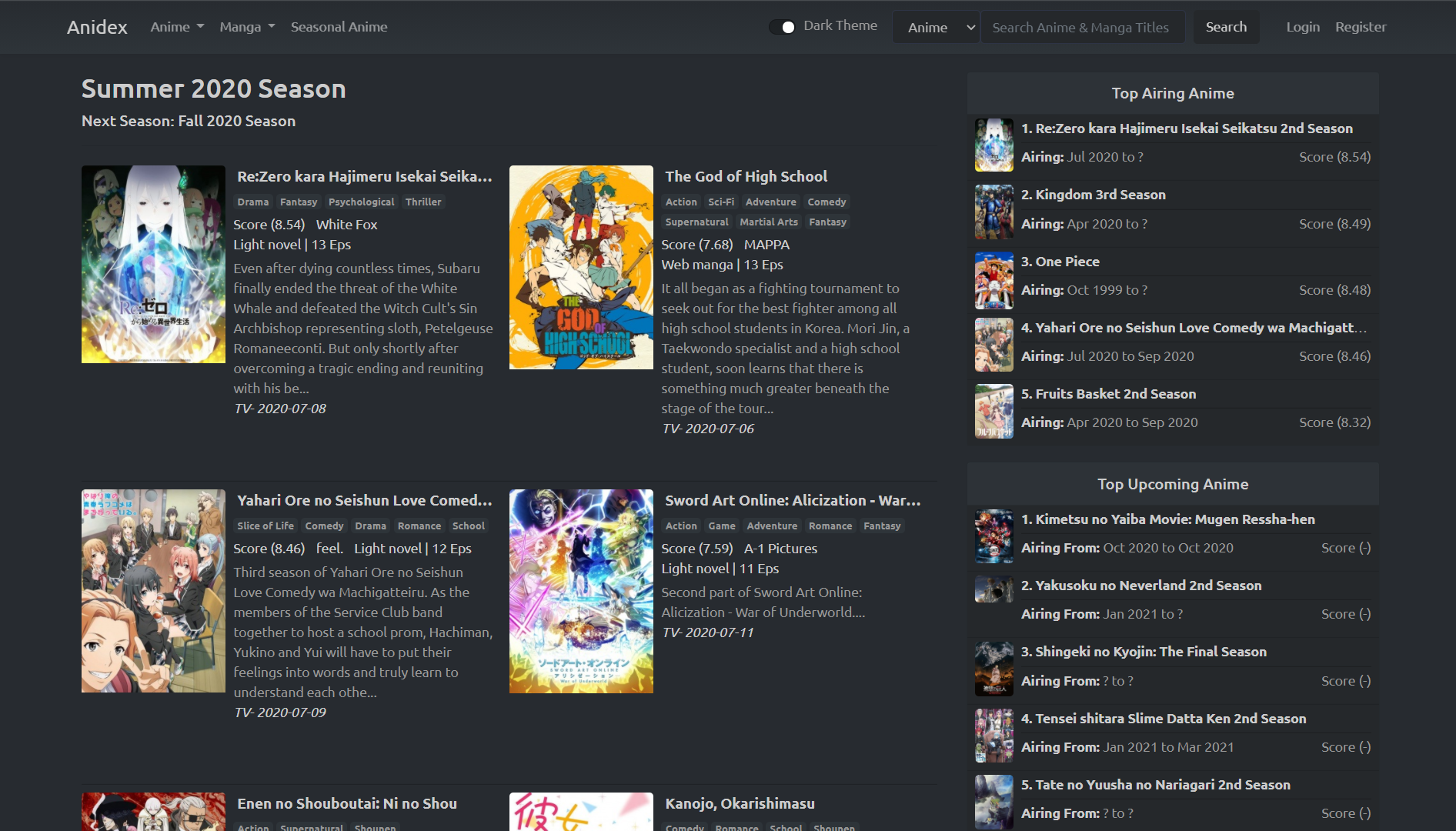Viewport: 1456px width, 831px height.
Task: Click the Top Upcoming Anime header
Action: pos(1172,484)
